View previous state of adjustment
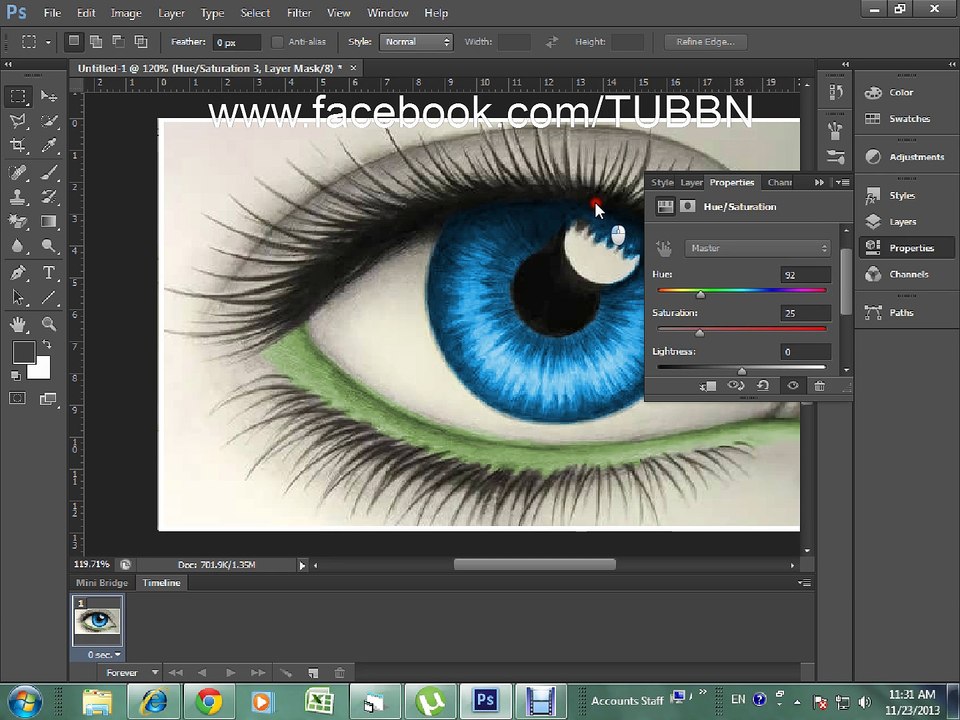The image size is (960, 720). point(735,386)
